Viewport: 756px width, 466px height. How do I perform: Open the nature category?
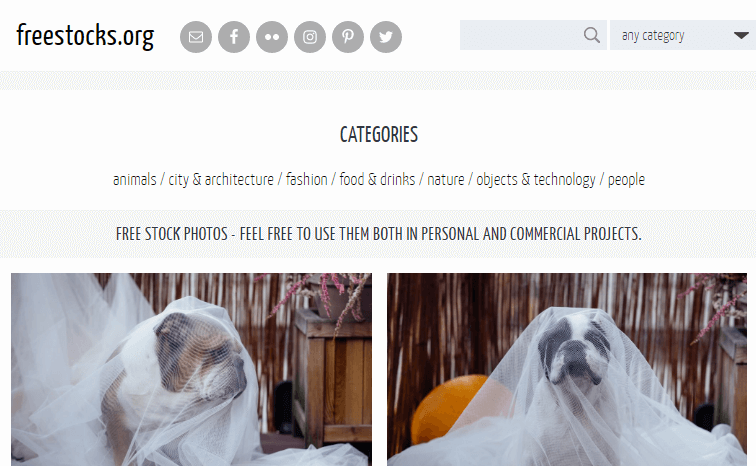446,179
